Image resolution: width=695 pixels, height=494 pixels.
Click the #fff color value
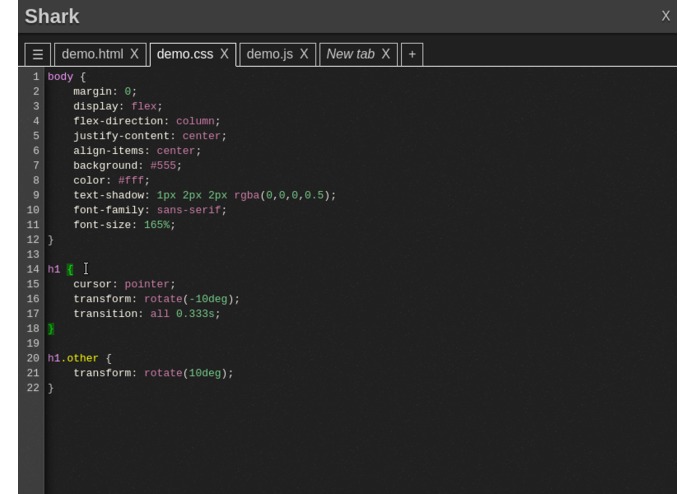131,180
